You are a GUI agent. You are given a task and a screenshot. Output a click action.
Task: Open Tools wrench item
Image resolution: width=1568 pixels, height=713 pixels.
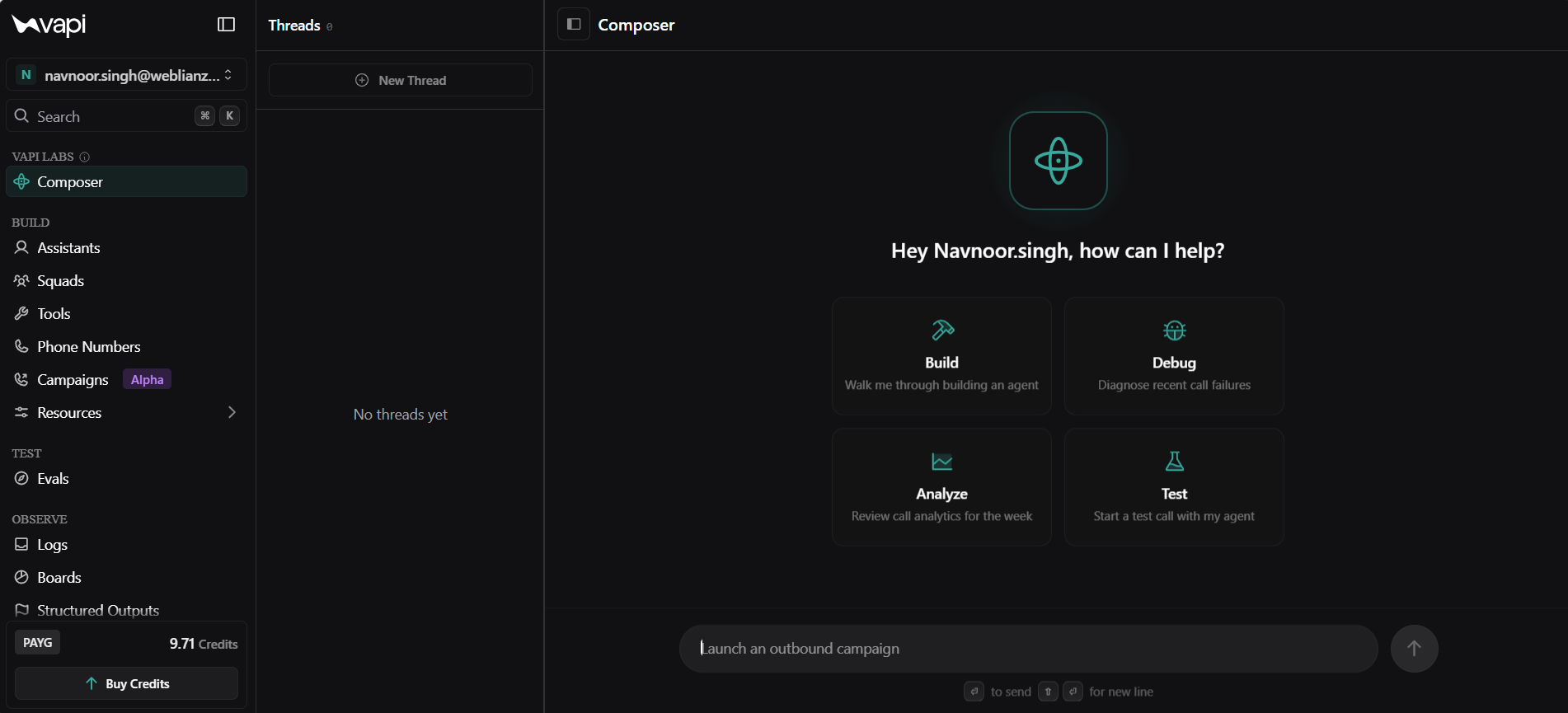127,313
